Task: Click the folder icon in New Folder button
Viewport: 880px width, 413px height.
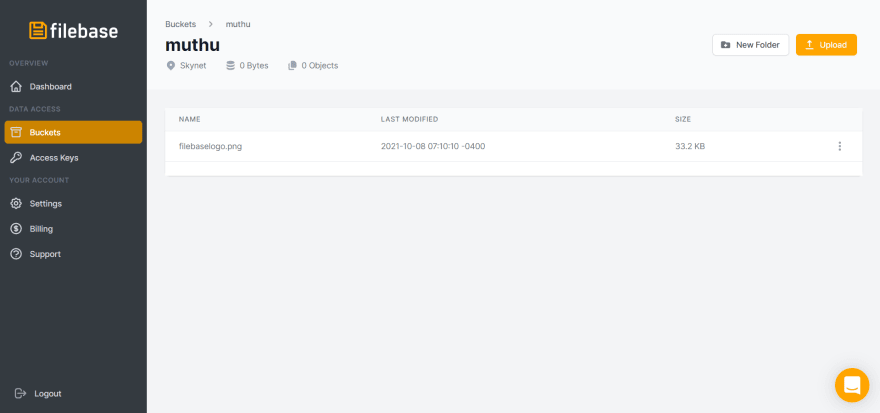Action: coord(726,45)
